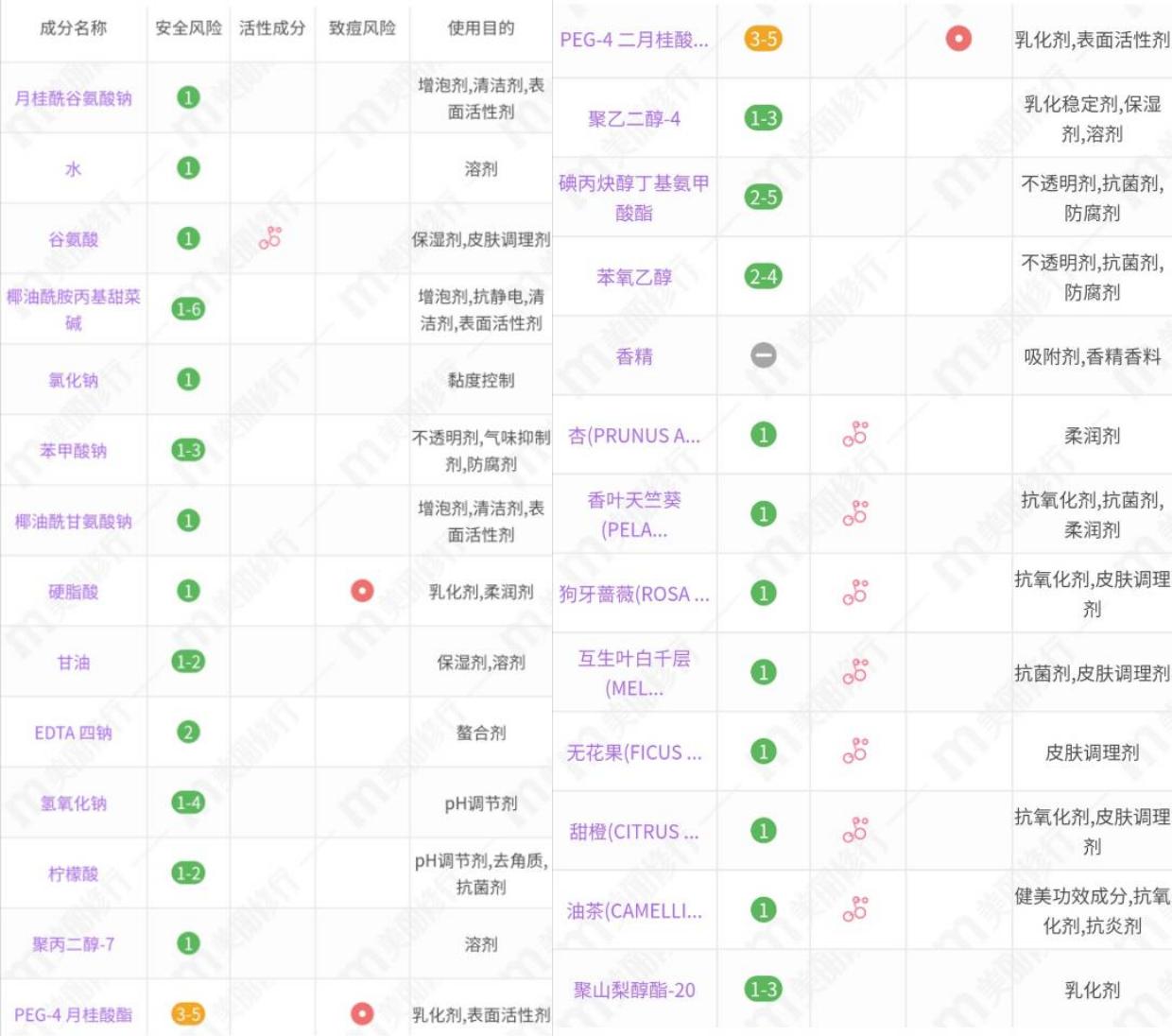This screenshot has height=1036, width=1172.
Task: Click the cherry icon for 狗牙蔷薇(ROSA ...)
Action: tap(856, 594)
